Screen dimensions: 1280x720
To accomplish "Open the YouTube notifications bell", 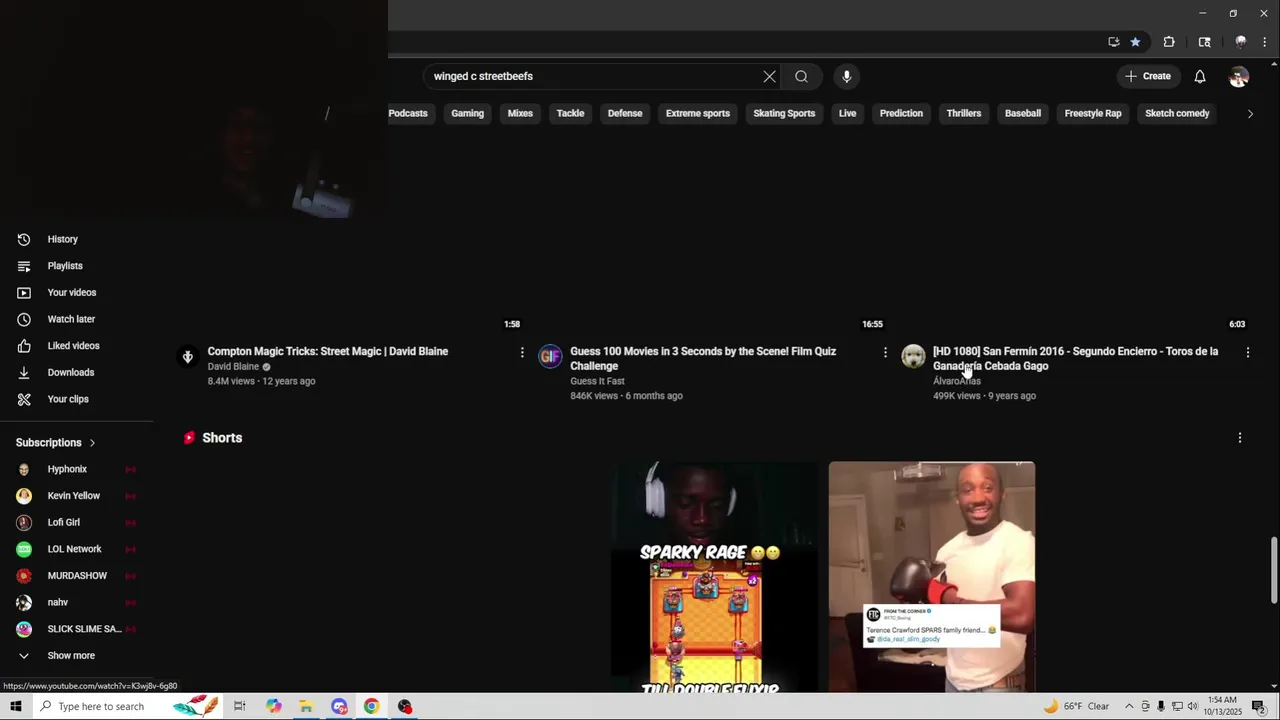I will pos(1200,76).
